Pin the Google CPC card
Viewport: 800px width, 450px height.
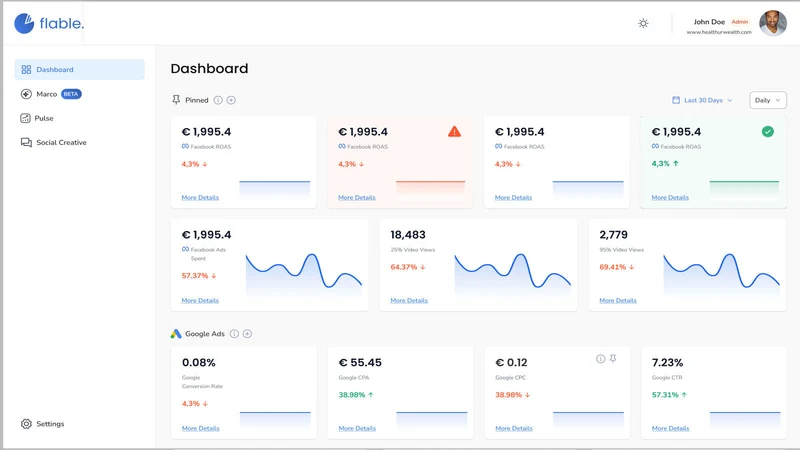(613, 359)
